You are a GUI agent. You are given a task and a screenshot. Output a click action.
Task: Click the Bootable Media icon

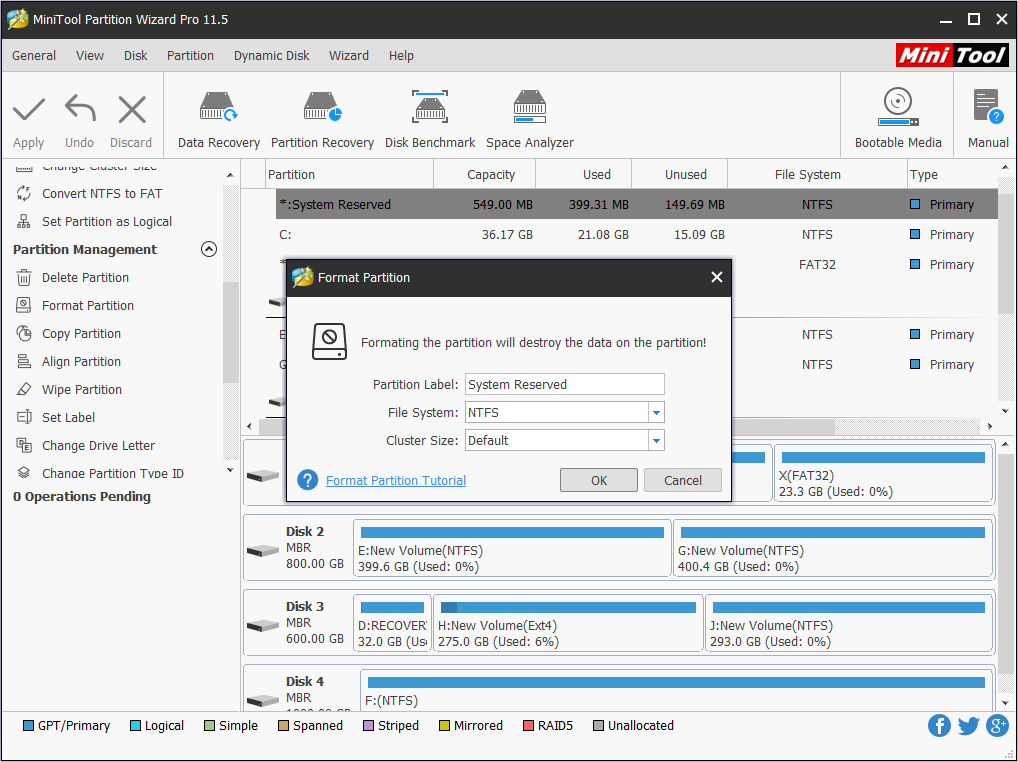[897, 116]
